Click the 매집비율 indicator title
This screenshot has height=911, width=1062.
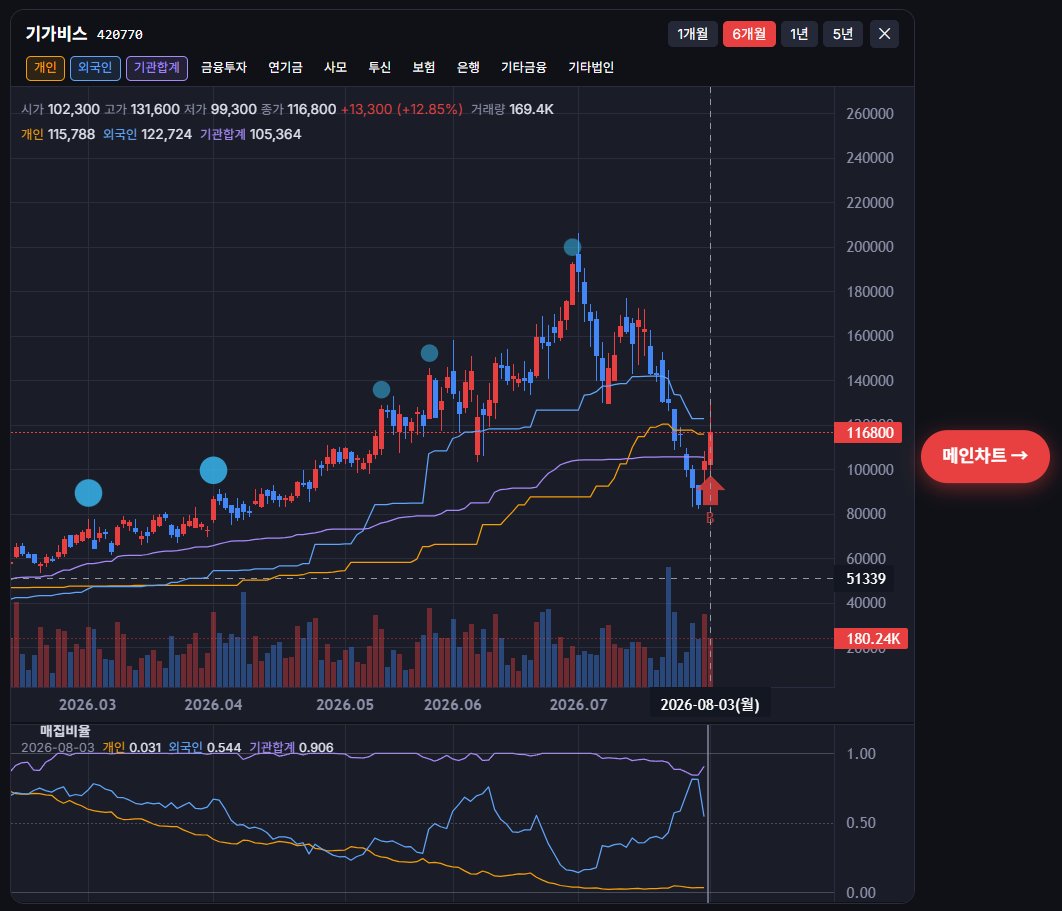65,731
